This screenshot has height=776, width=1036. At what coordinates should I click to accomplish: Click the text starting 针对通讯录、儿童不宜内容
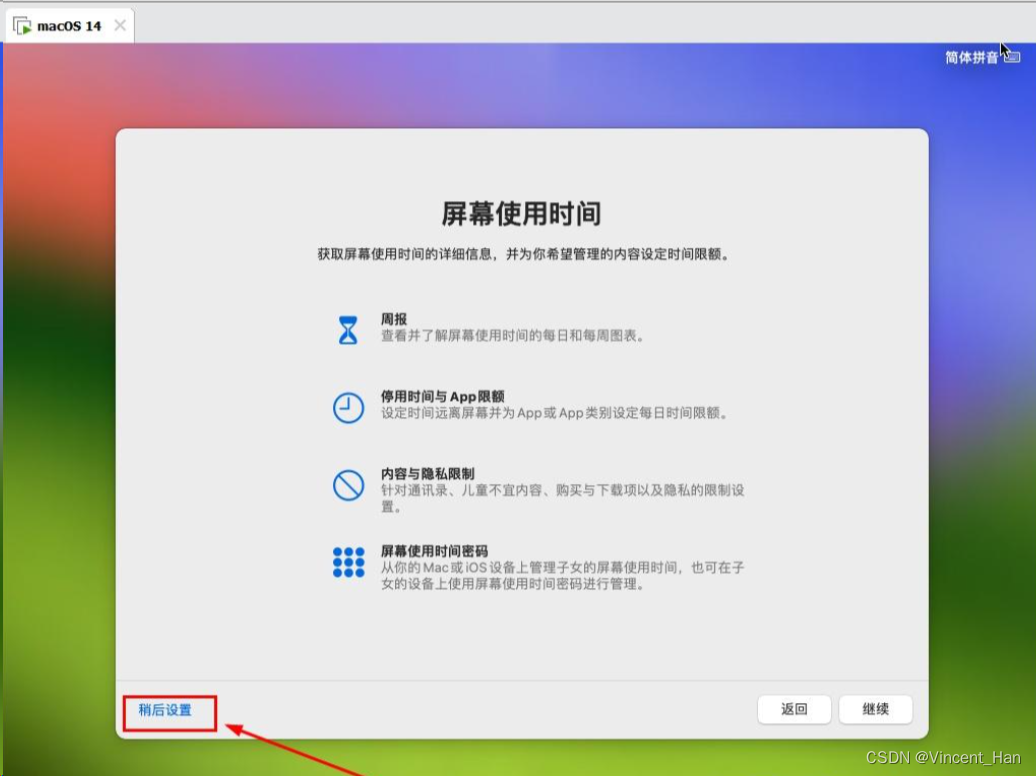562,498
